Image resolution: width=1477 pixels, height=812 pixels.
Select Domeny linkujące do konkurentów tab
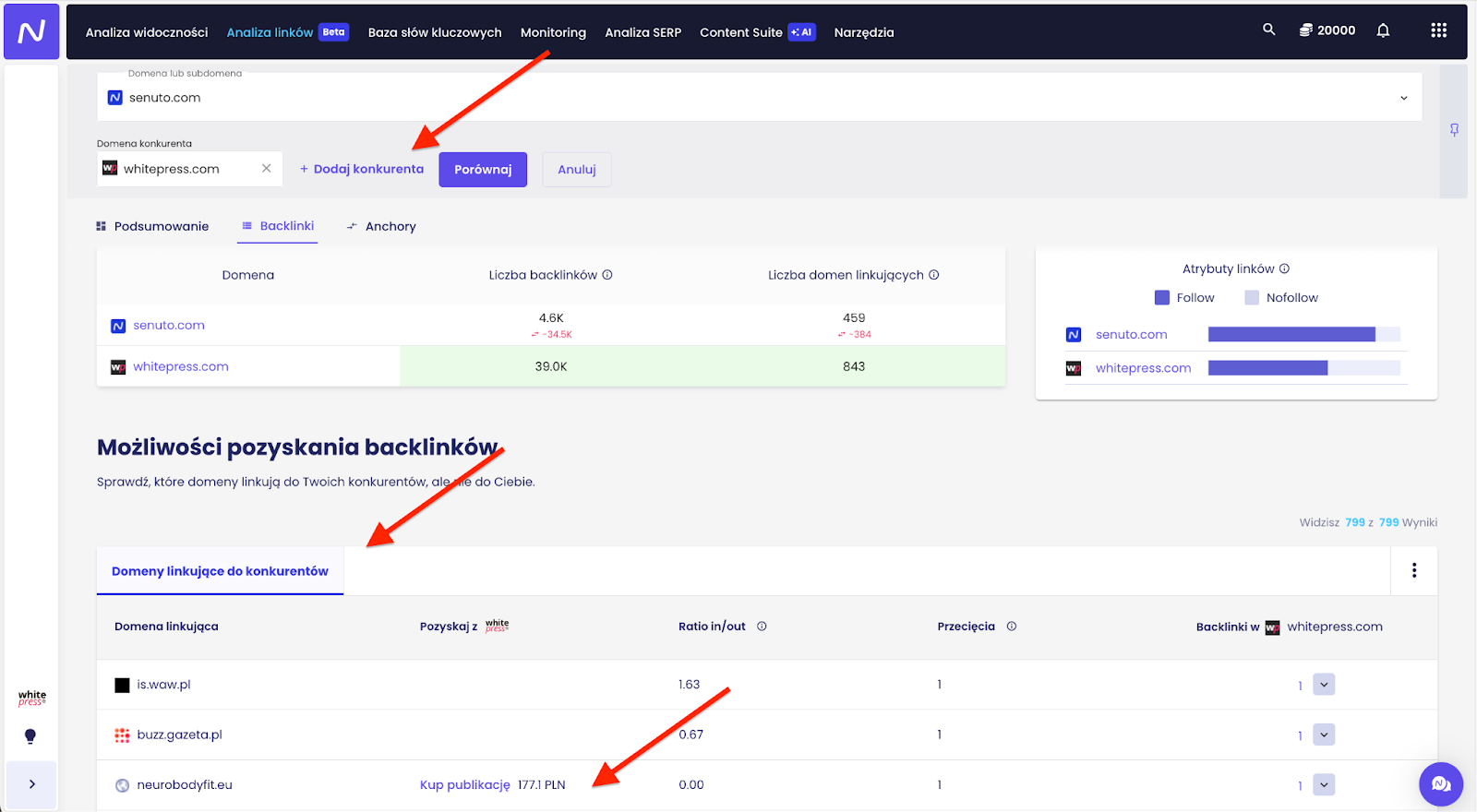pos(220,571)
